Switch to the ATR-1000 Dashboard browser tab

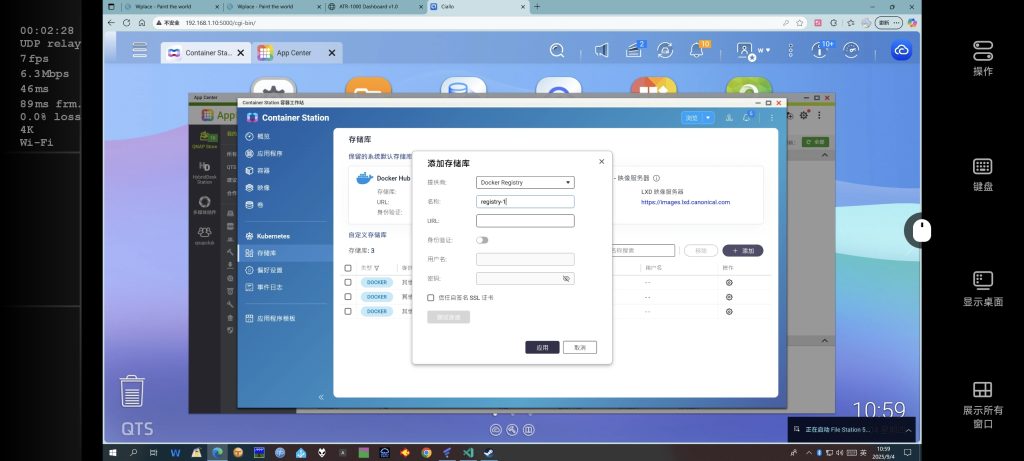377,7
